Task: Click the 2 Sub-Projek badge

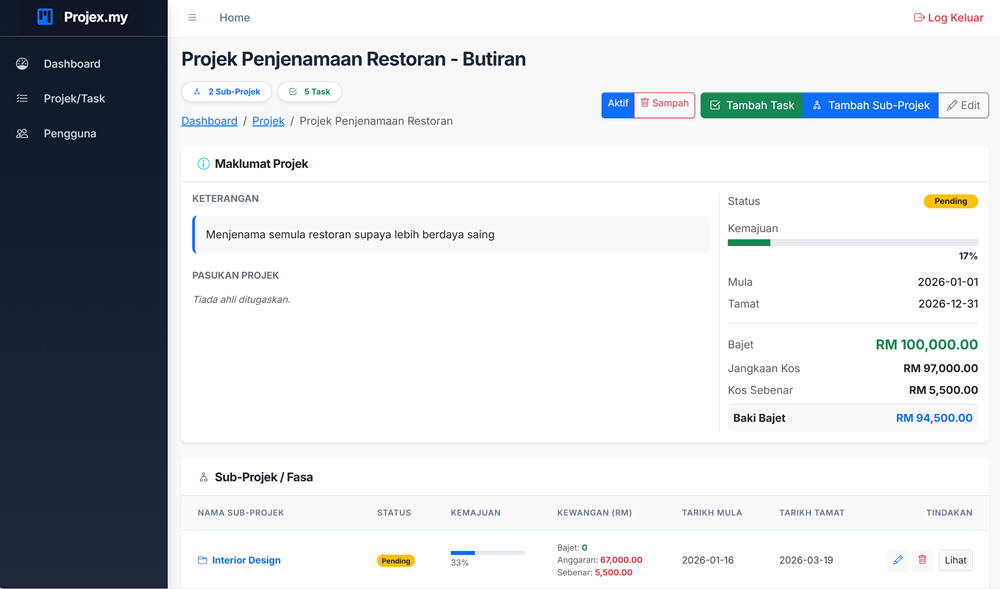Action: (x=227, y=92)
